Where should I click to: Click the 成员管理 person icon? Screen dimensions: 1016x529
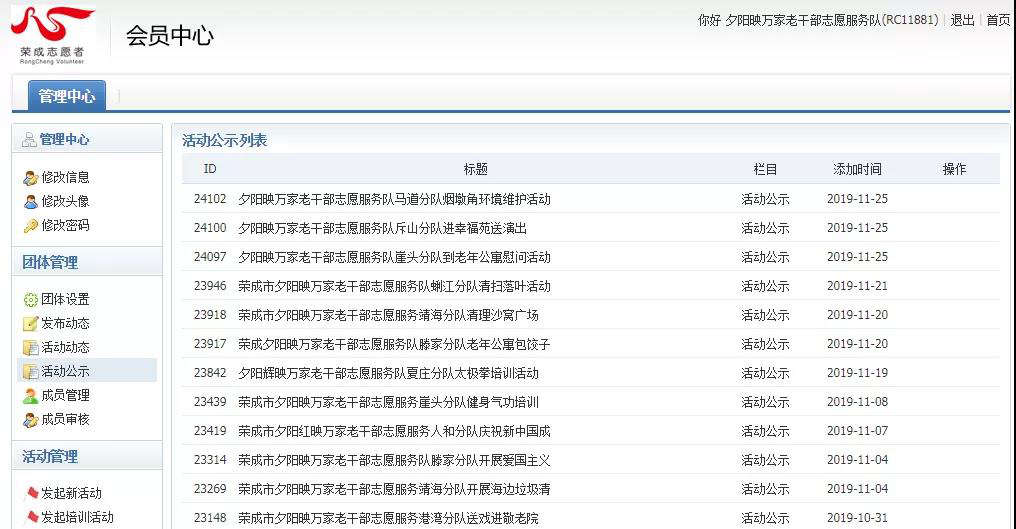(x=30, y=396)
